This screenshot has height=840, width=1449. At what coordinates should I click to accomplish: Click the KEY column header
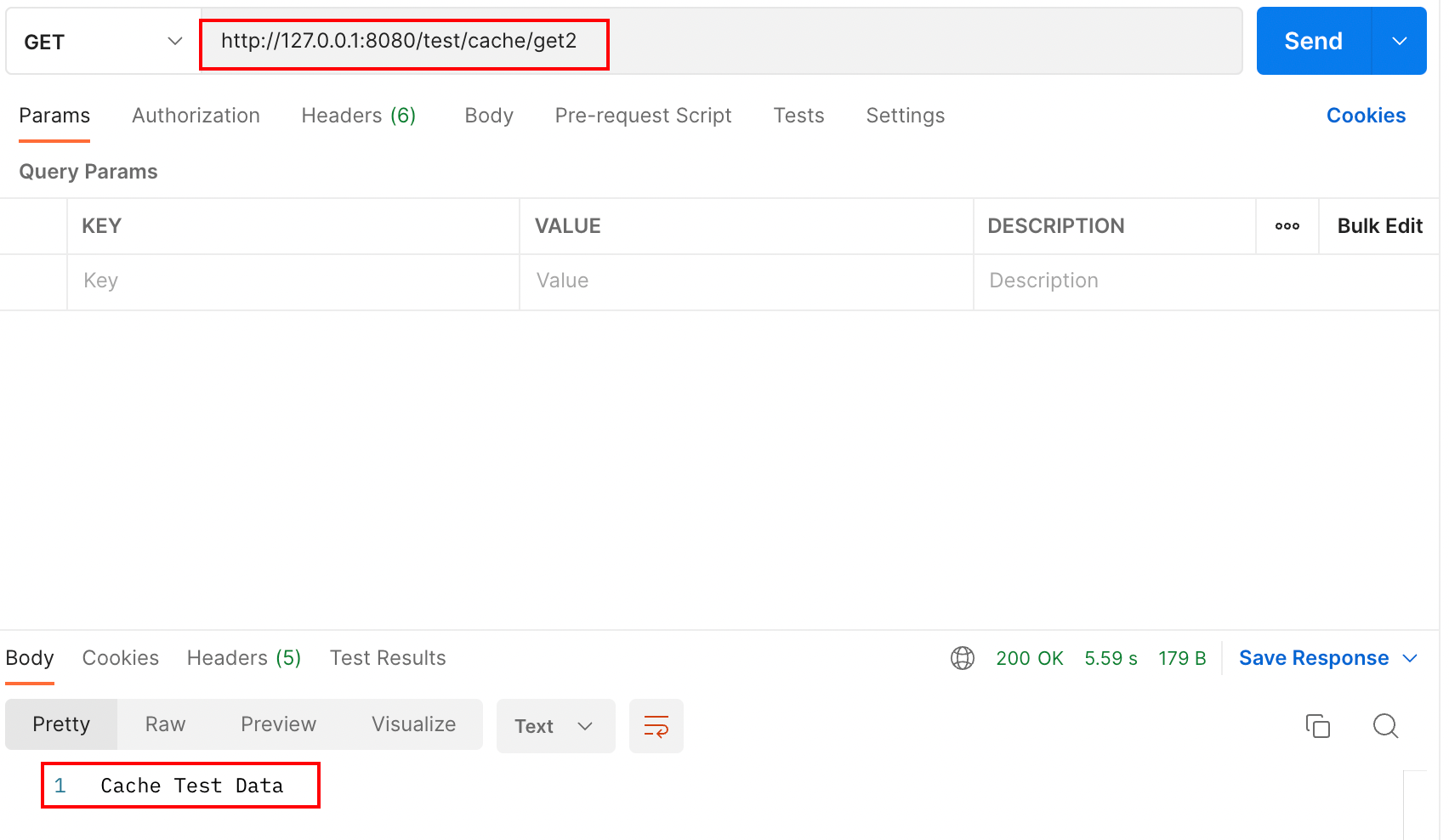click(x=101, y=226)
